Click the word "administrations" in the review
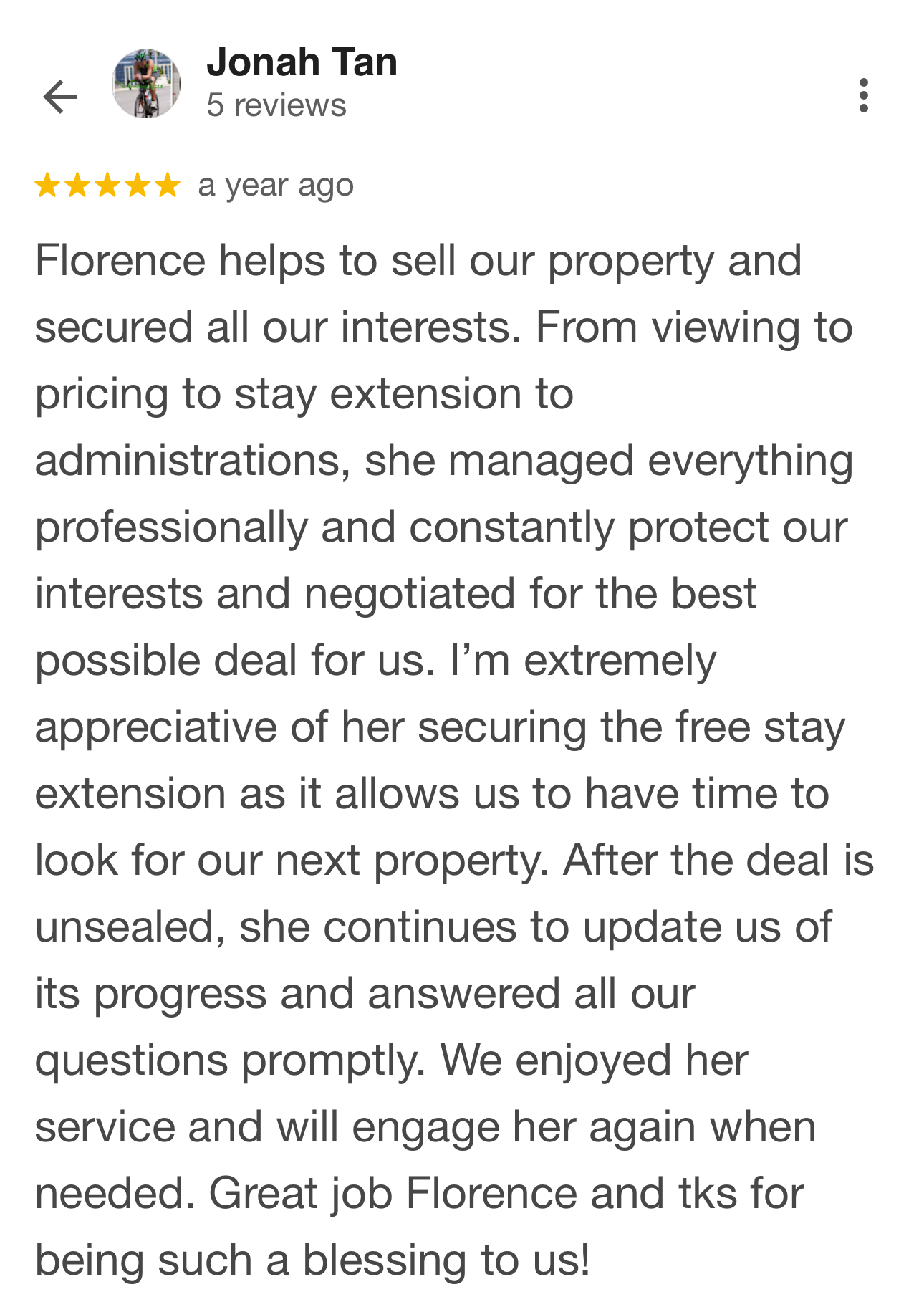This screenshot has width=924, height=1307. [x=192, y=460]
